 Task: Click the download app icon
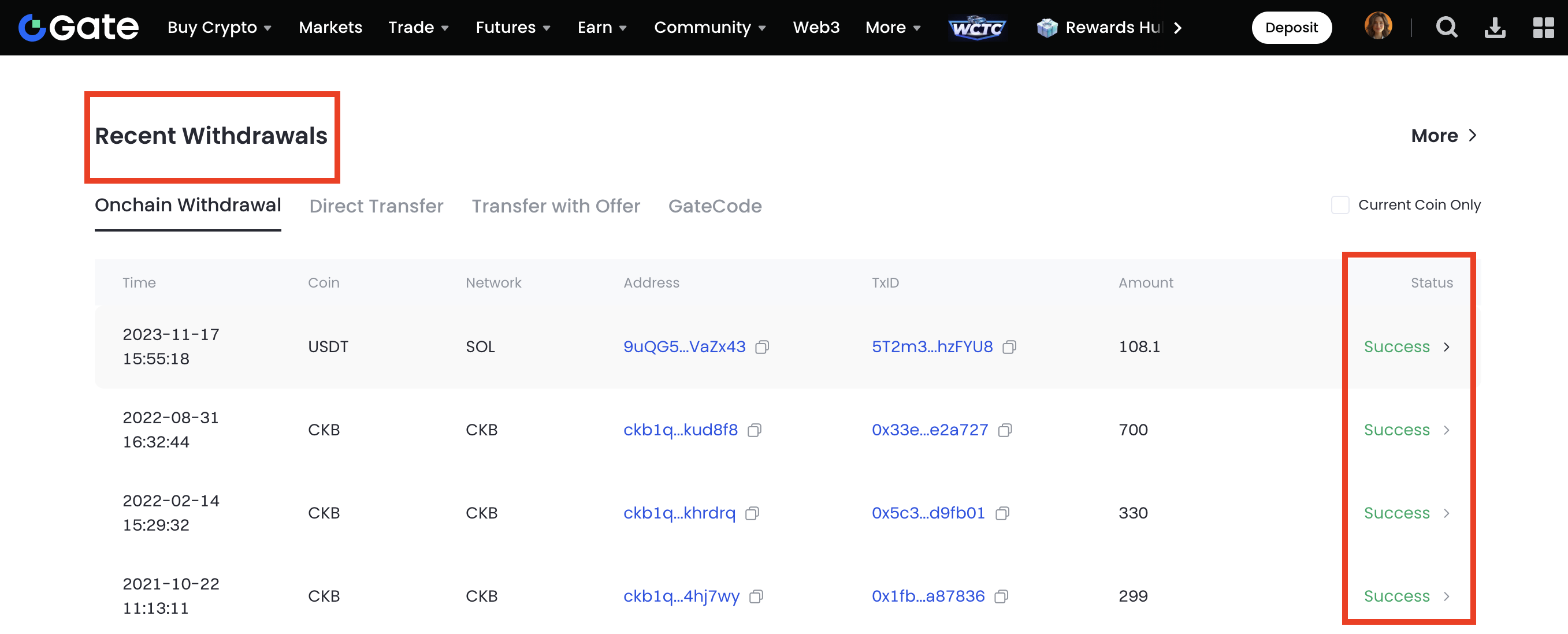pos(1495,27)
